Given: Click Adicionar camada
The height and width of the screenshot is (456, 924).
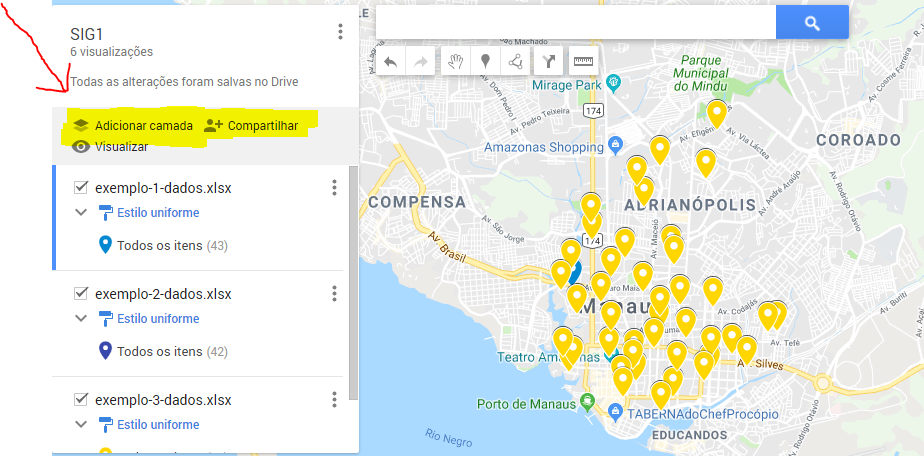Looking at the screenshot, I should click(133, 125).
